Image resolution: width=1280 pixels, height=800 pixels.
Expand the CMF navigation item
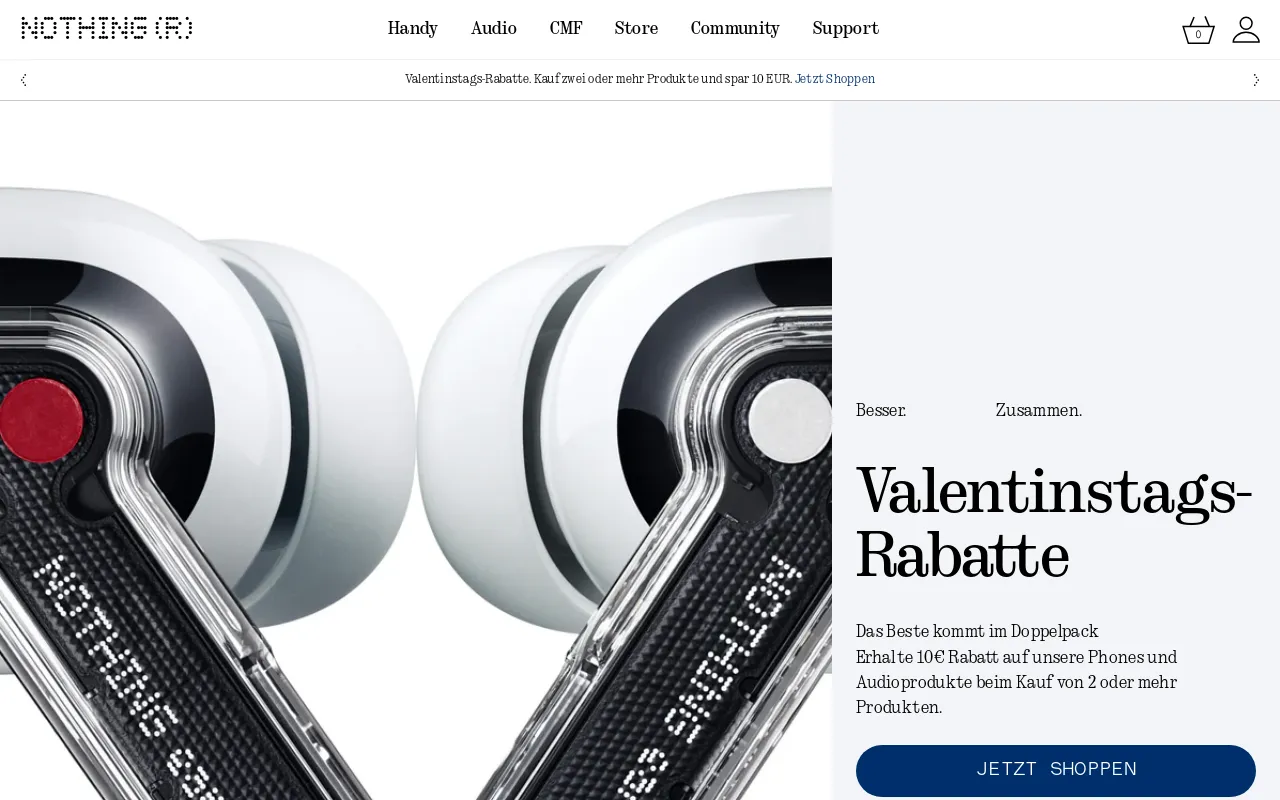click(x=566, y=28)
